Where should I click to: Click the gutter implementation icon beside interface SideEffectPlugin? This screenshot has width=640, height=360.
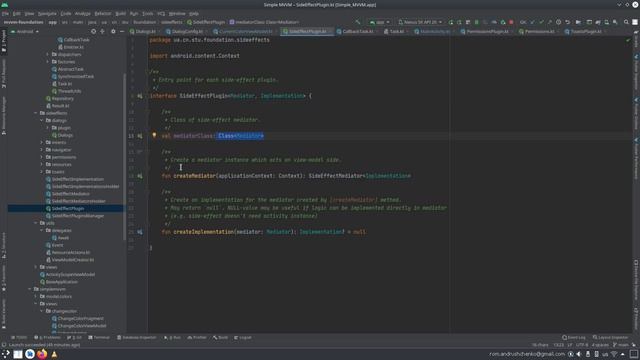140,96
